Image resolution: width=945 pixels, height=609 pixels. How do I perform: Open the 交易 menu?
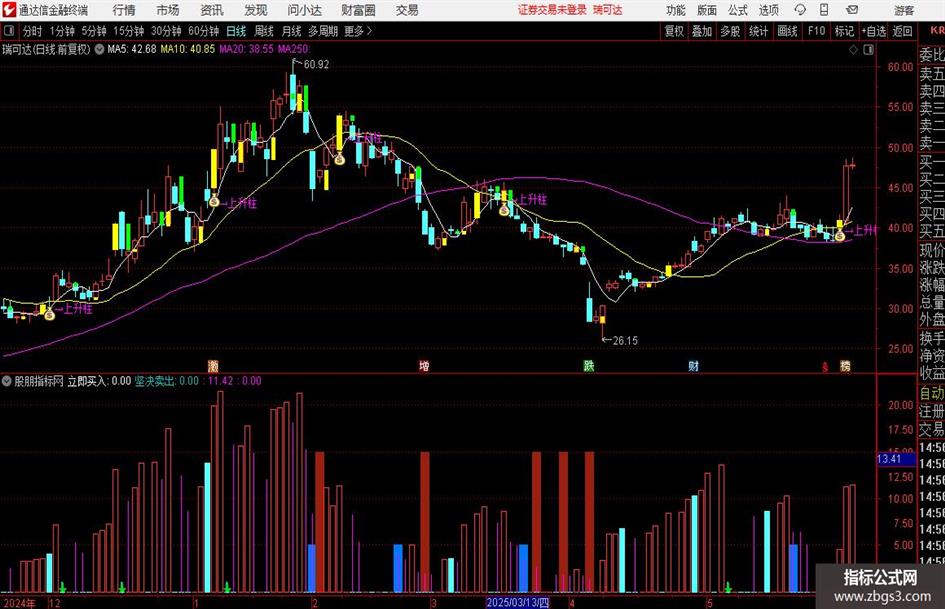point(407,10)
